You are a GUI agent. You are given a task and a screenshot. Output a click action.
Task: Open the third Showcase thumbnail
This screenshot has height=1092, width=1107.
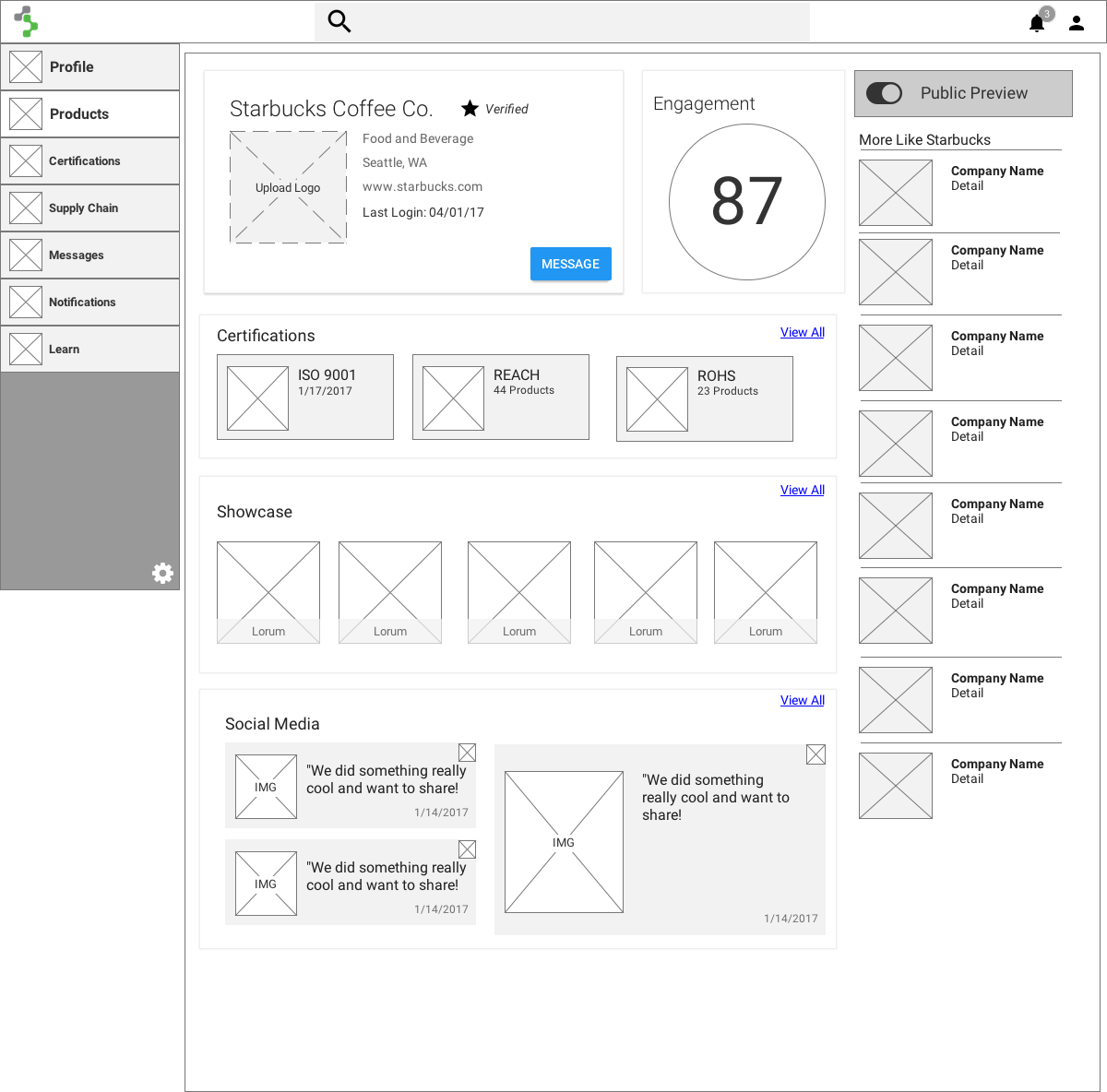519,592
